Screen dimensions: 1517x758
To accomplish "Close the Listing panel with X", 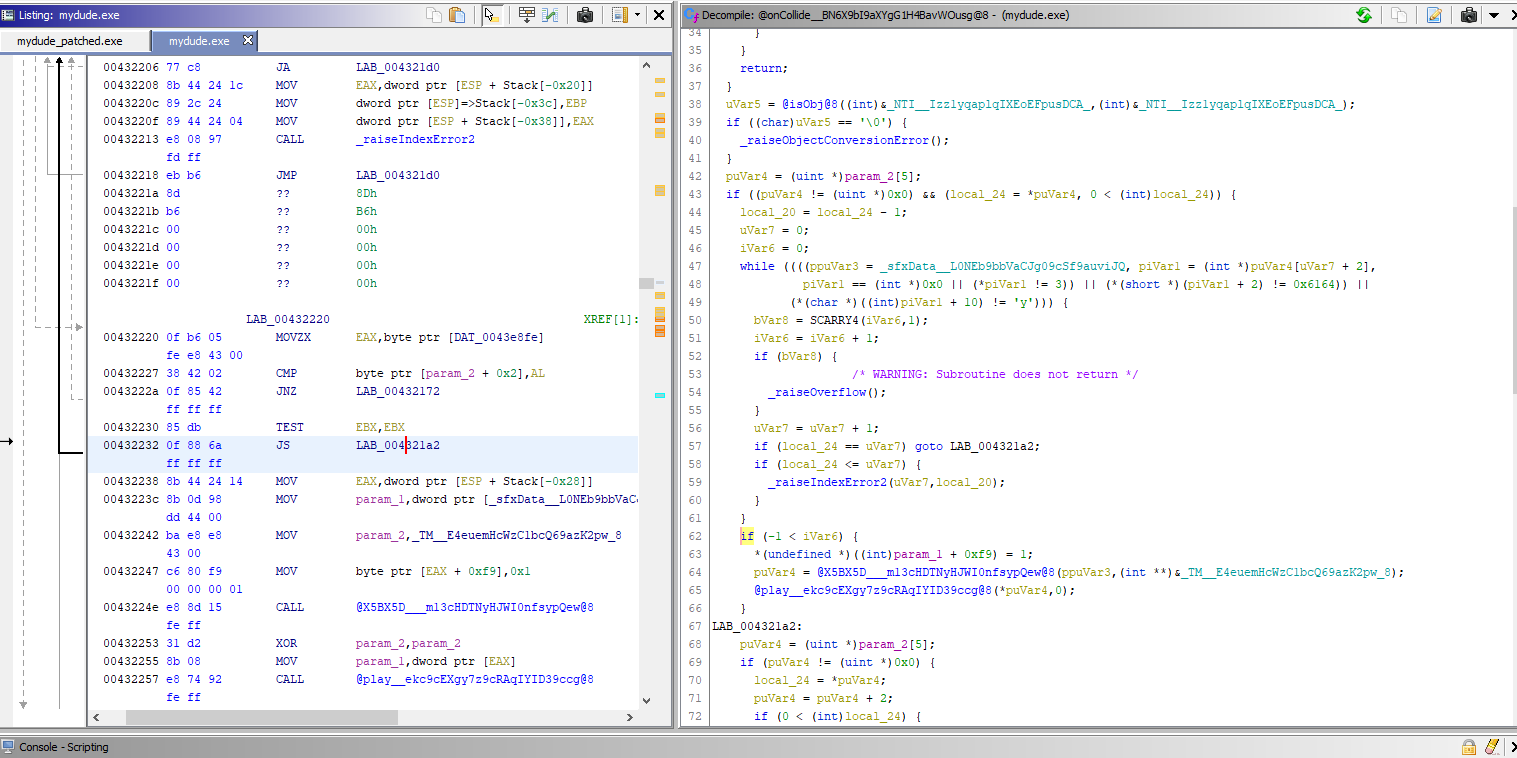I will [x=659, y=15].
